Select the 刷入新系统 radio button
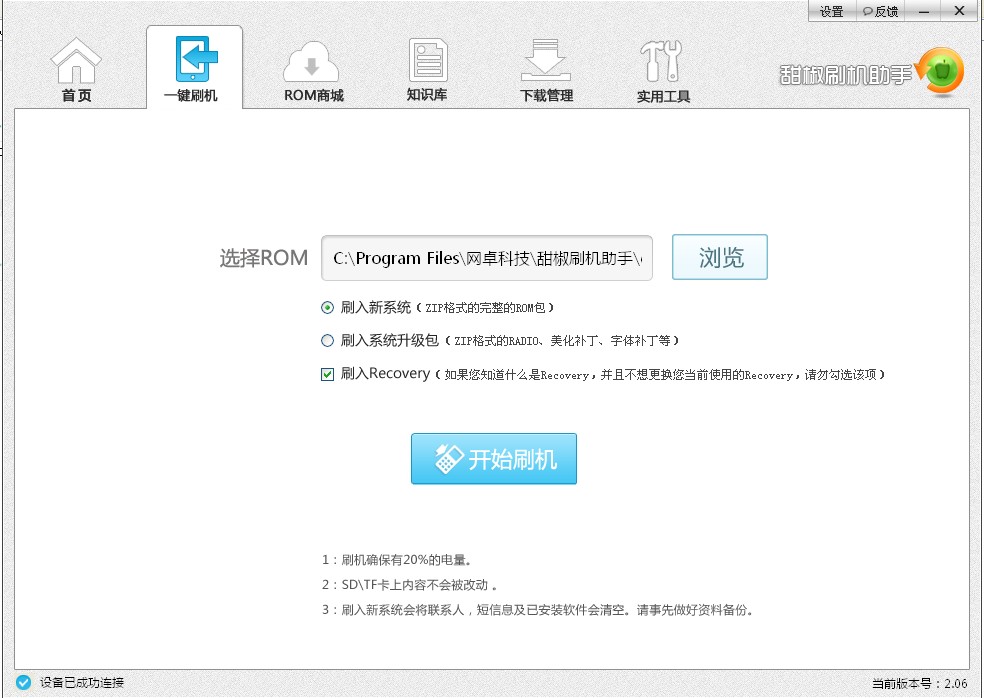The image size is (984, 698). coord(327,308)
